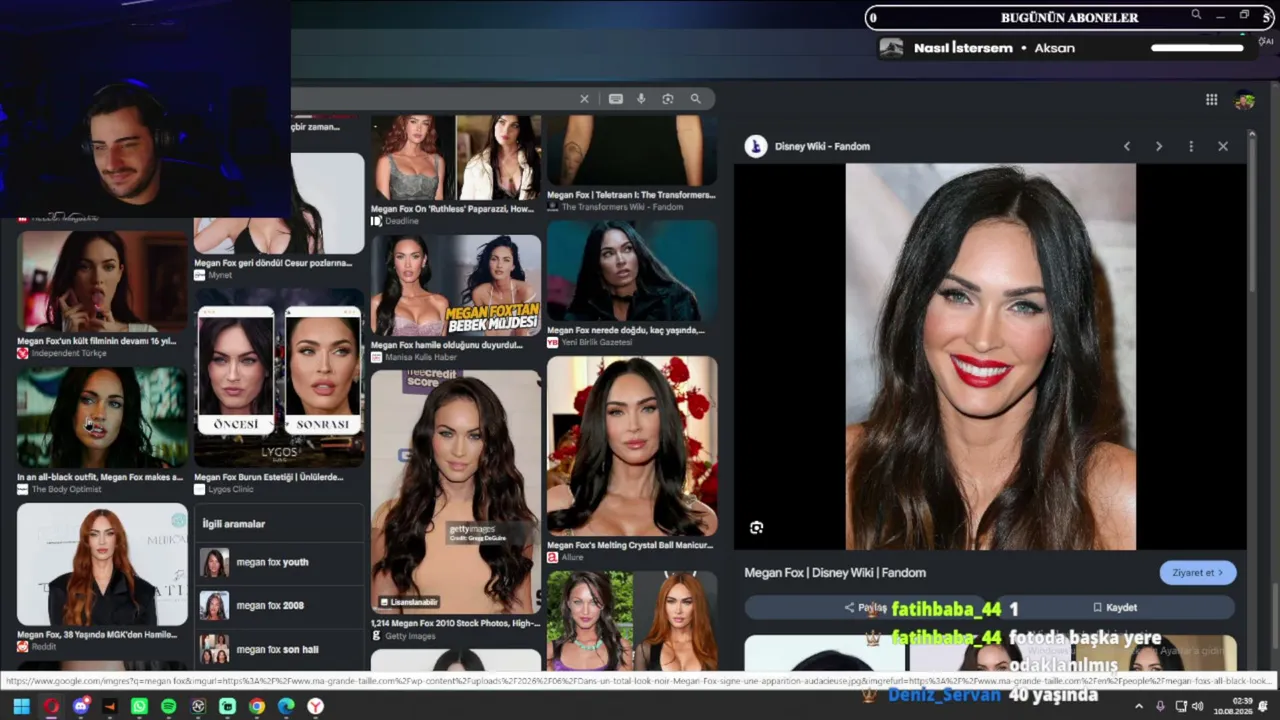Open the preview panel's three-dot menu
Viewport: 1280px width, 720px height.
(x=1191, y=146)
